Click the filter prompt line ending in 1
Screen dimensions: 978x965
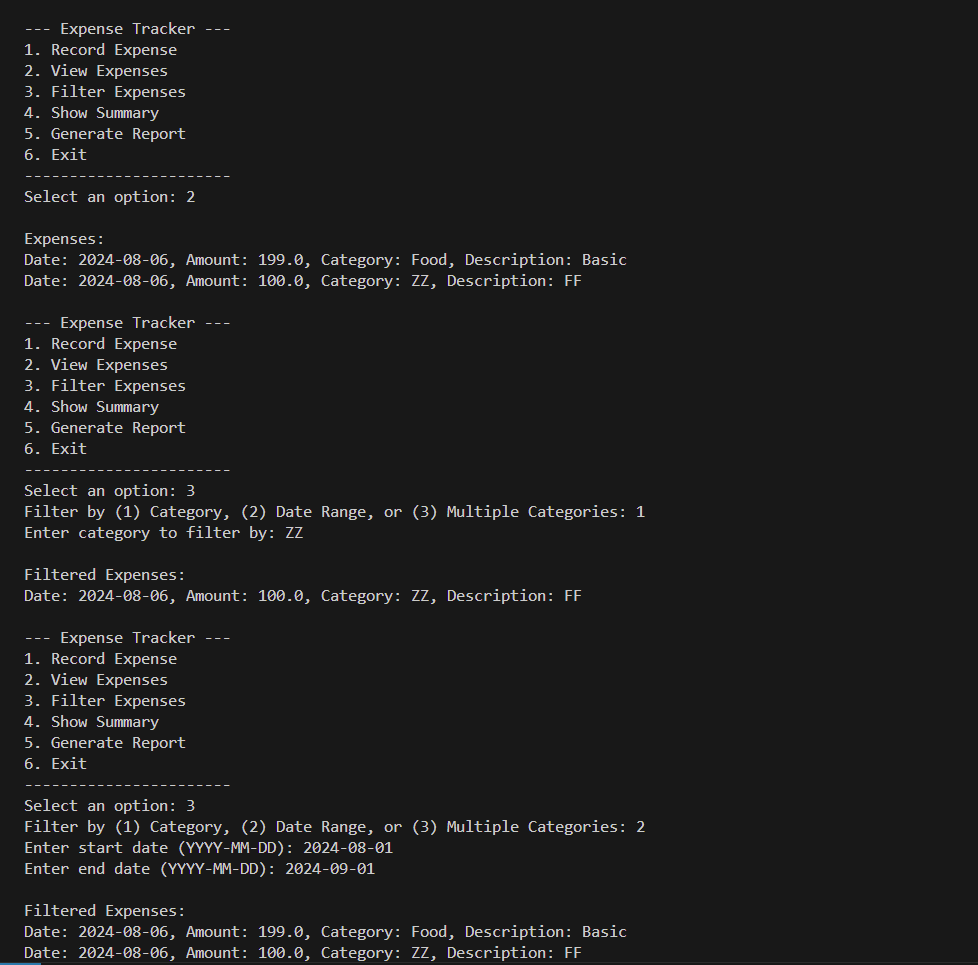(x=334, y=512)
